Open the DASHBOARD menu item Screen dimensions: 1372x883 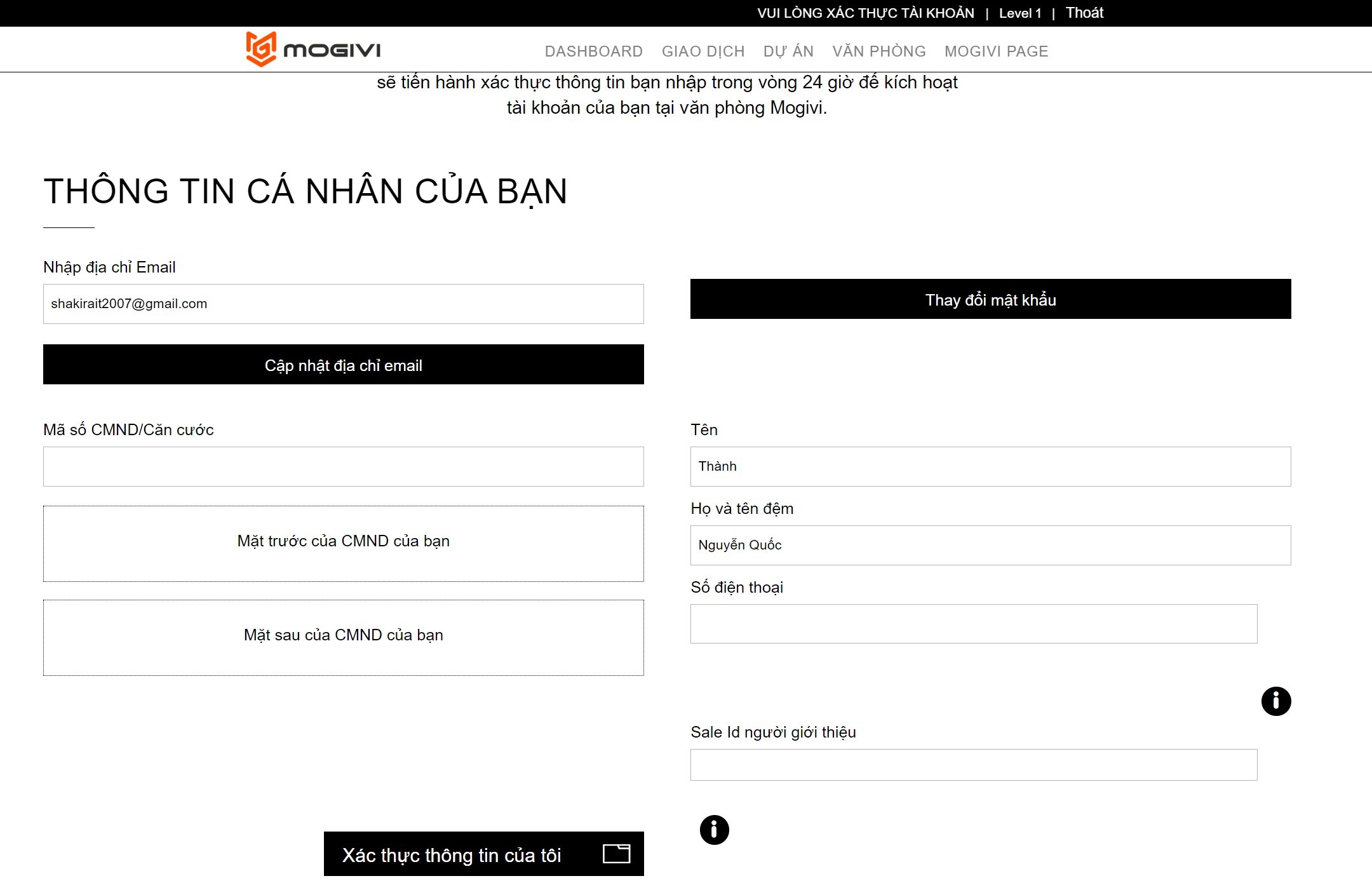point(593,51)
